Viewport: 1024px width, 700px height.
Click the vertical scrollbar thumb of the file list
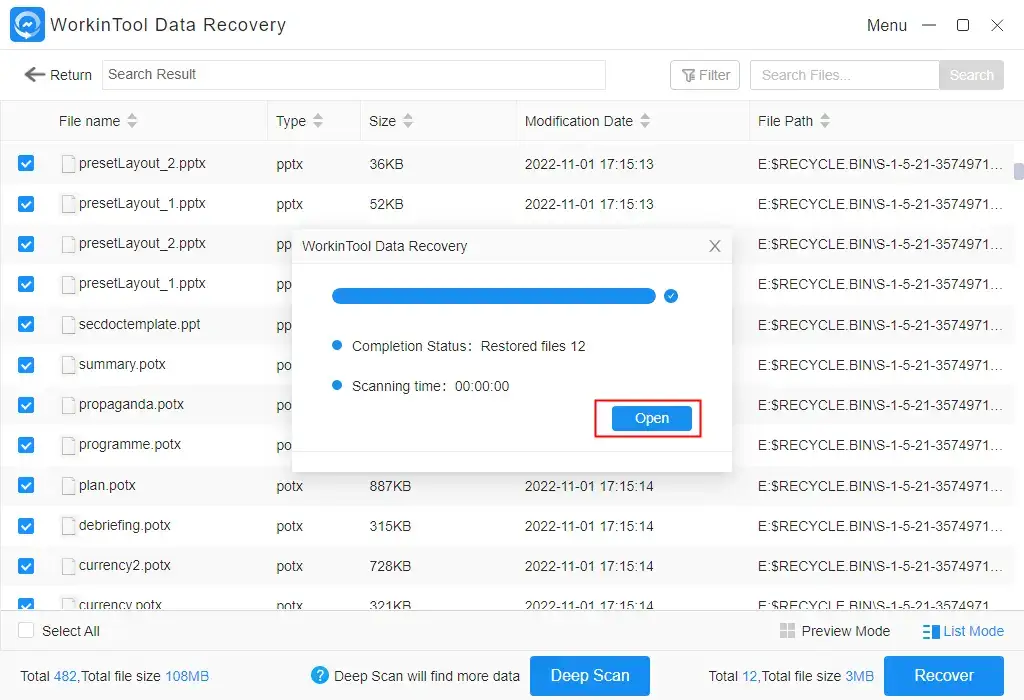click(1018, 171)
